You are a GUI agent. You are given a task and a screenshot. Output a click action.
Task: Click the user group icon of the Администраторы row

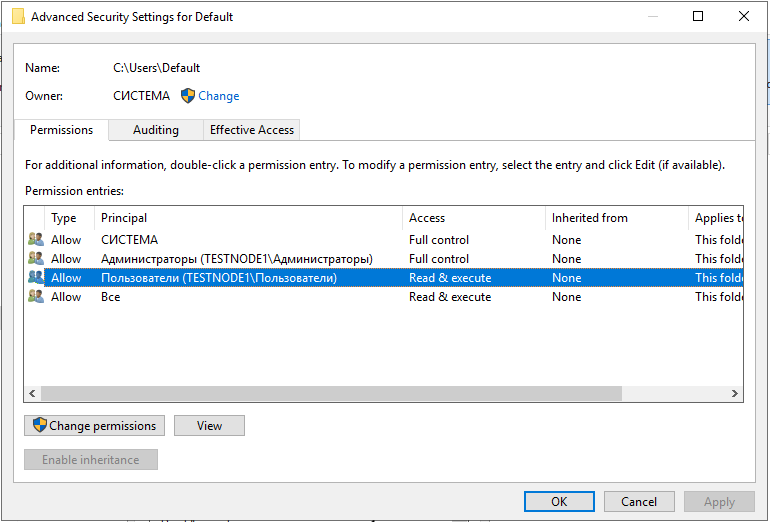tap(36, 259)
